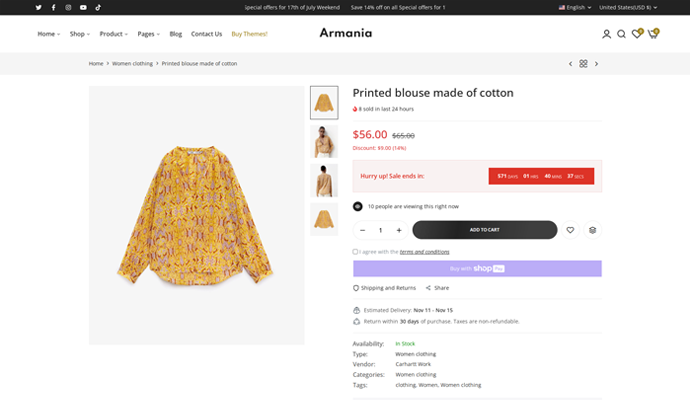
Task: Increase quantity with the plus button
Action: [x=399, y=230]
